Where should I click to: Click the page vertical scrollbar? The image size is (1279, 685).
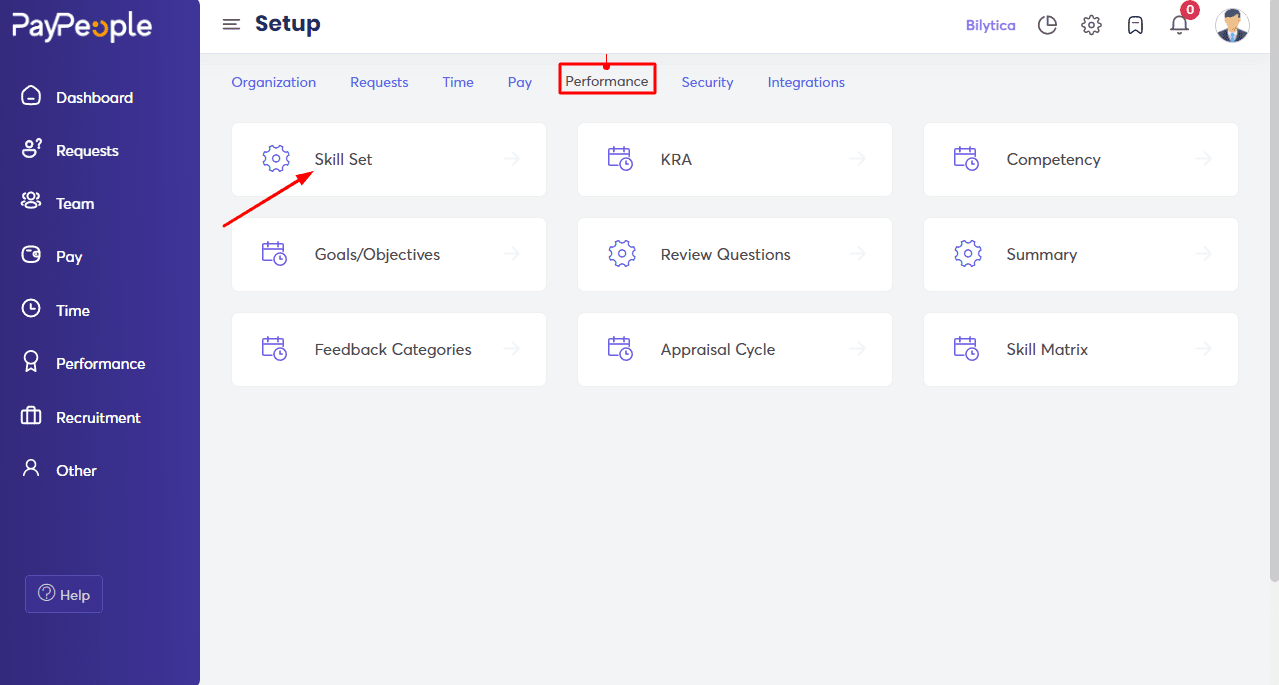[x=1274, y=290]
